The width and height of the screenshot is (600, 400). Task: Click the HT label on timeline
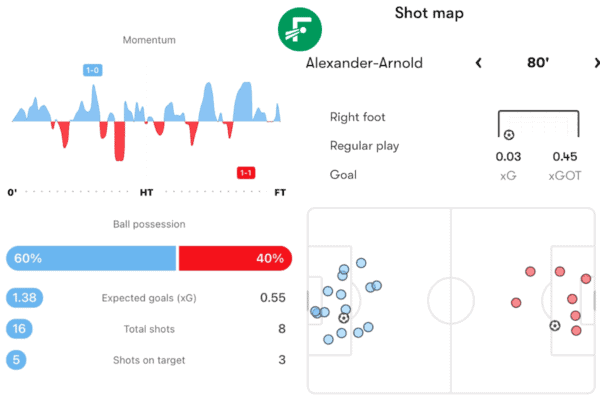[x=146, y=192]
